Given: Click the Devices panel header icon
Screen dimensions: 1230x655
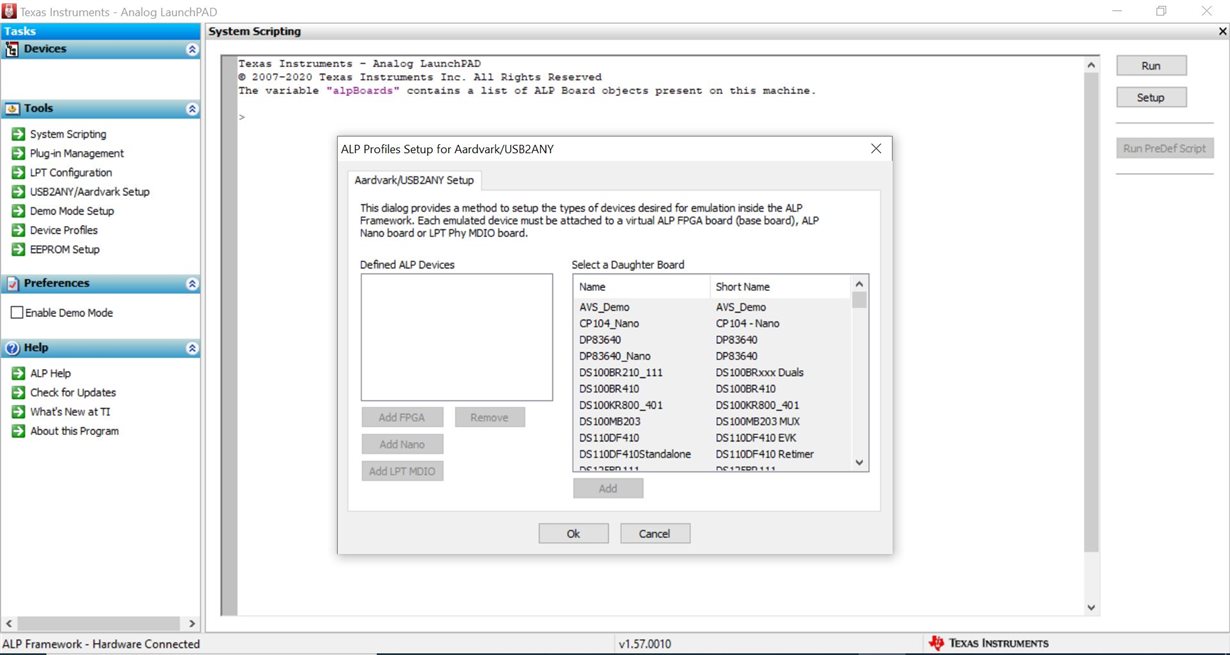Looking at the screenshot, I should click(x=12, y=49).
